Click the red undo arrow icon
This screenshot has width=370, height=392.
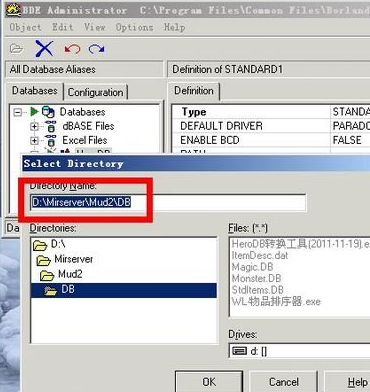pyautogui.click(x=72, y=49)
